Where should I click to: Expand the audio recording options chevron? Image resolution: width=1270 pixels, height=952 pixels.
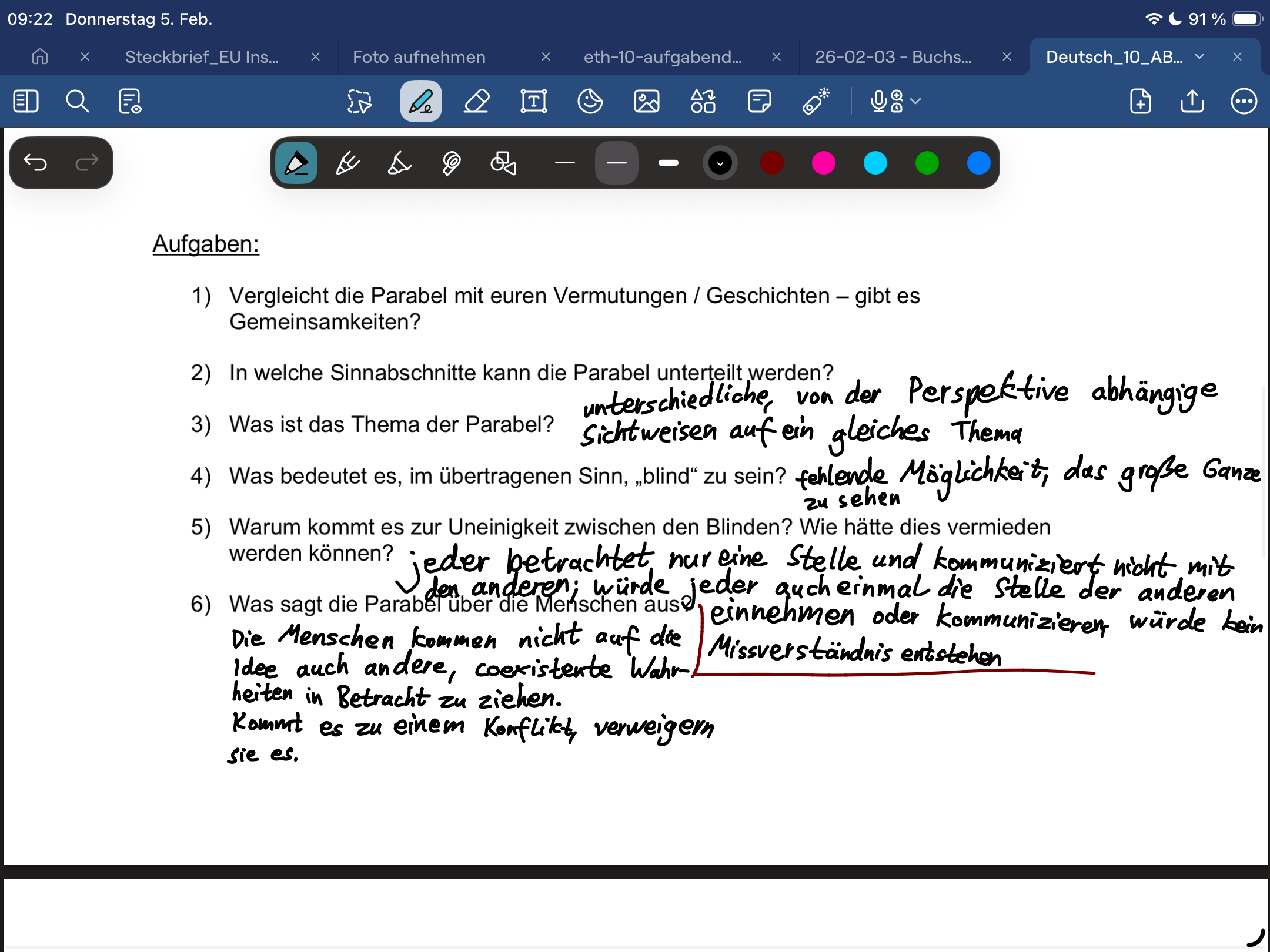pos(915,101)
